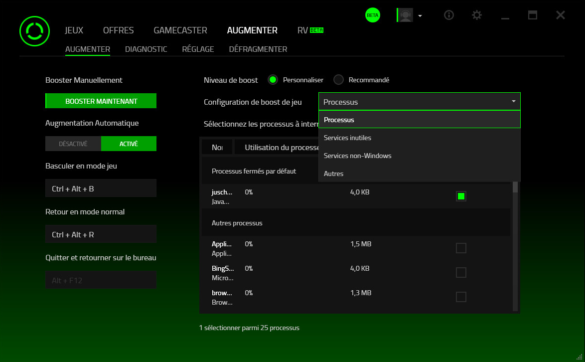
Task: Maximize the Cortex window
Action: pos(532,15)
